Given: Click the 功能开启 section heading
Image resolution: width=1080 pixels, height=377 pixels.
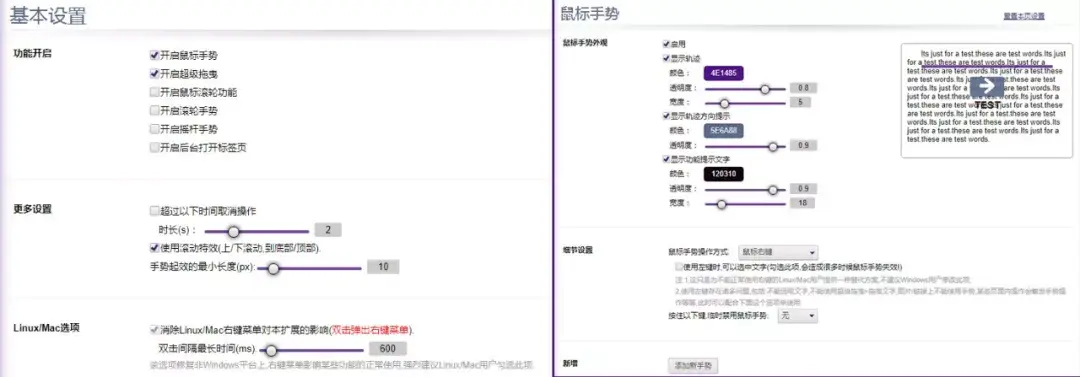Looking at the screenshot, I should [x=32, y=53].
